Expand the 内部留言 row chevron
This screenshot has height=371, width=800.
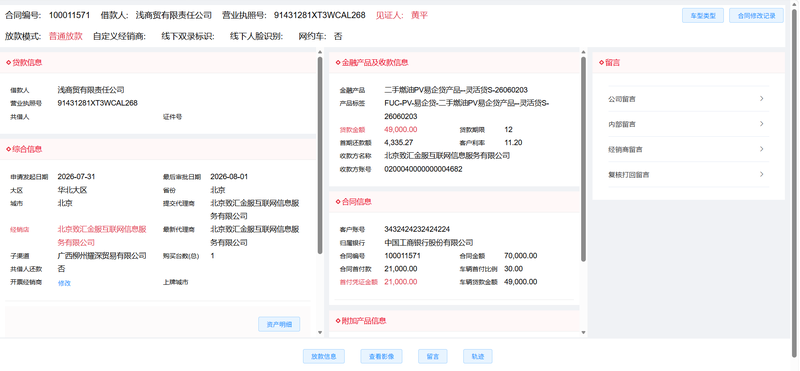pyautogui.click(x=761, y=123)
